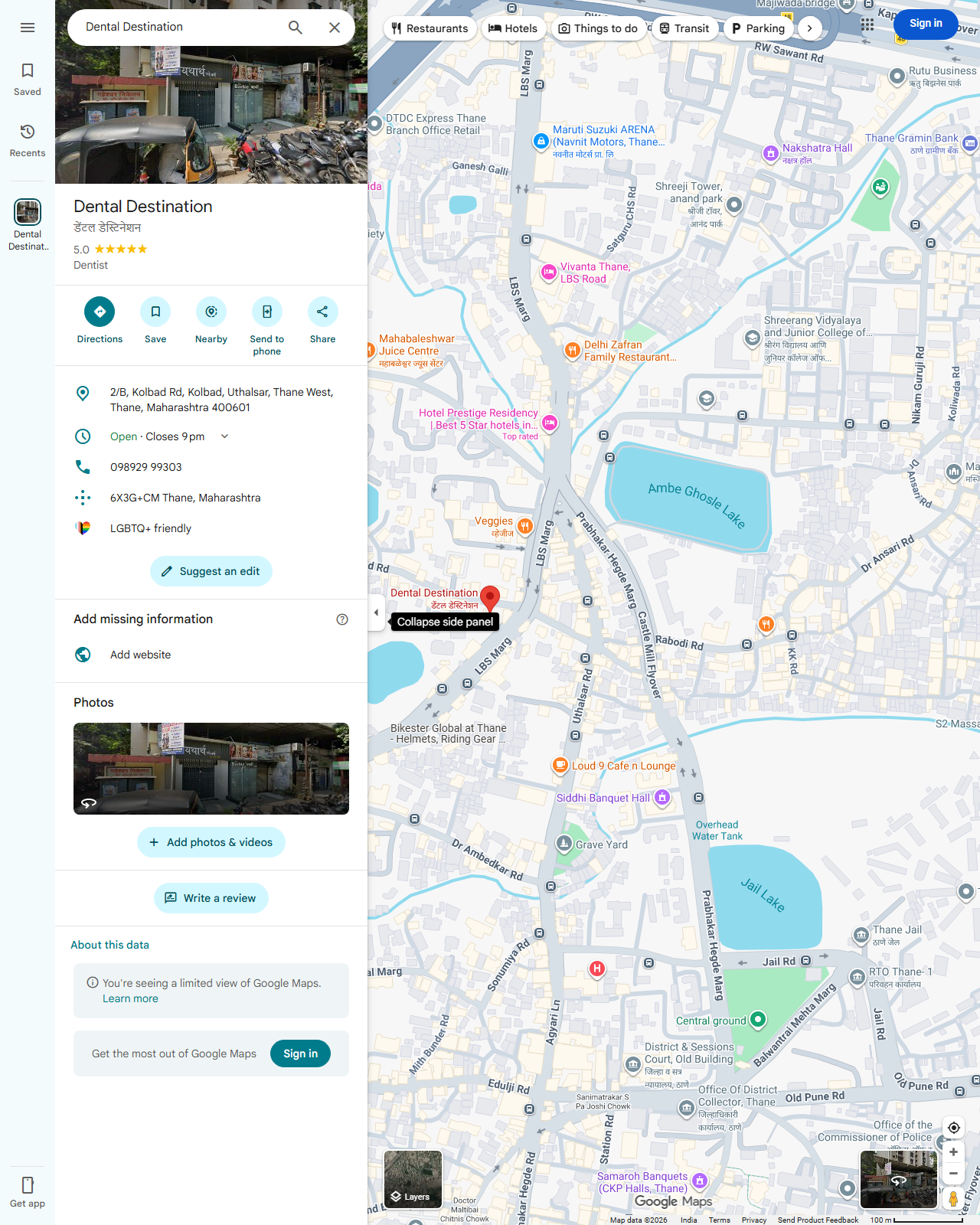Show more category chips arrow
Screen dimensions: 980x1225
[x=809, y=28]
